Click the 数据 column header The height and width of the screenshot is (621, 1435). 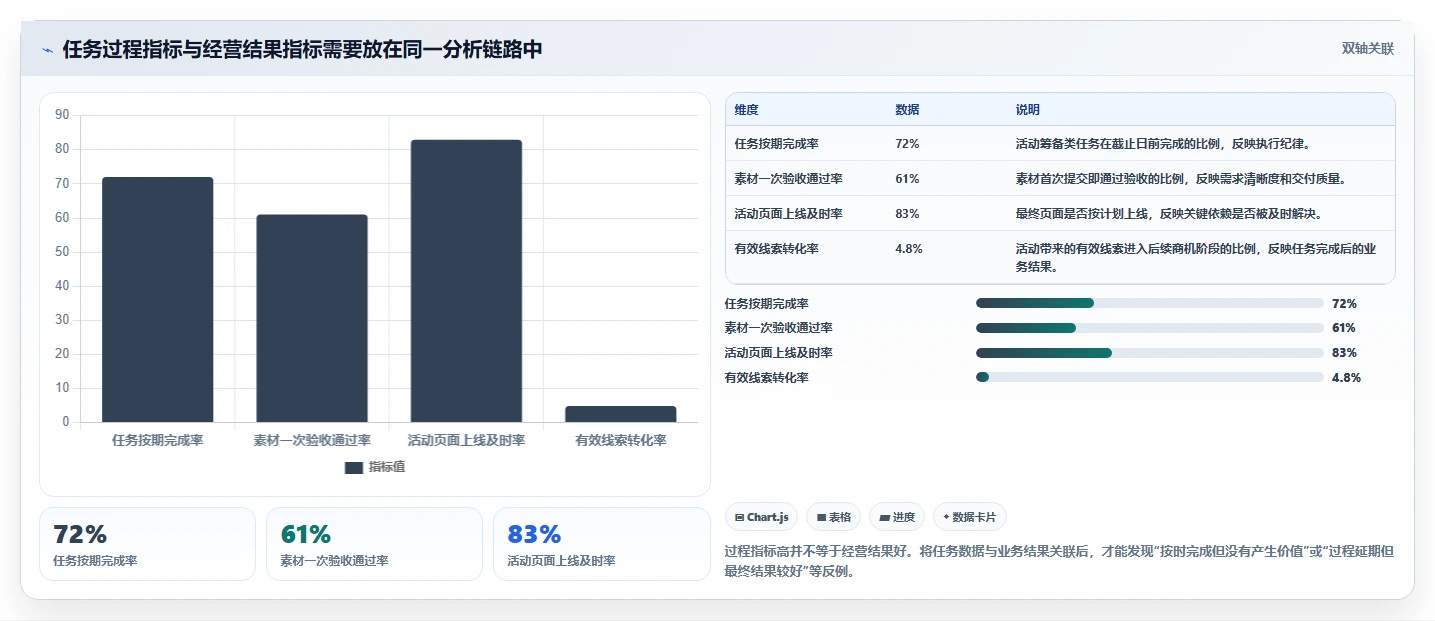[x=907, y=110]
